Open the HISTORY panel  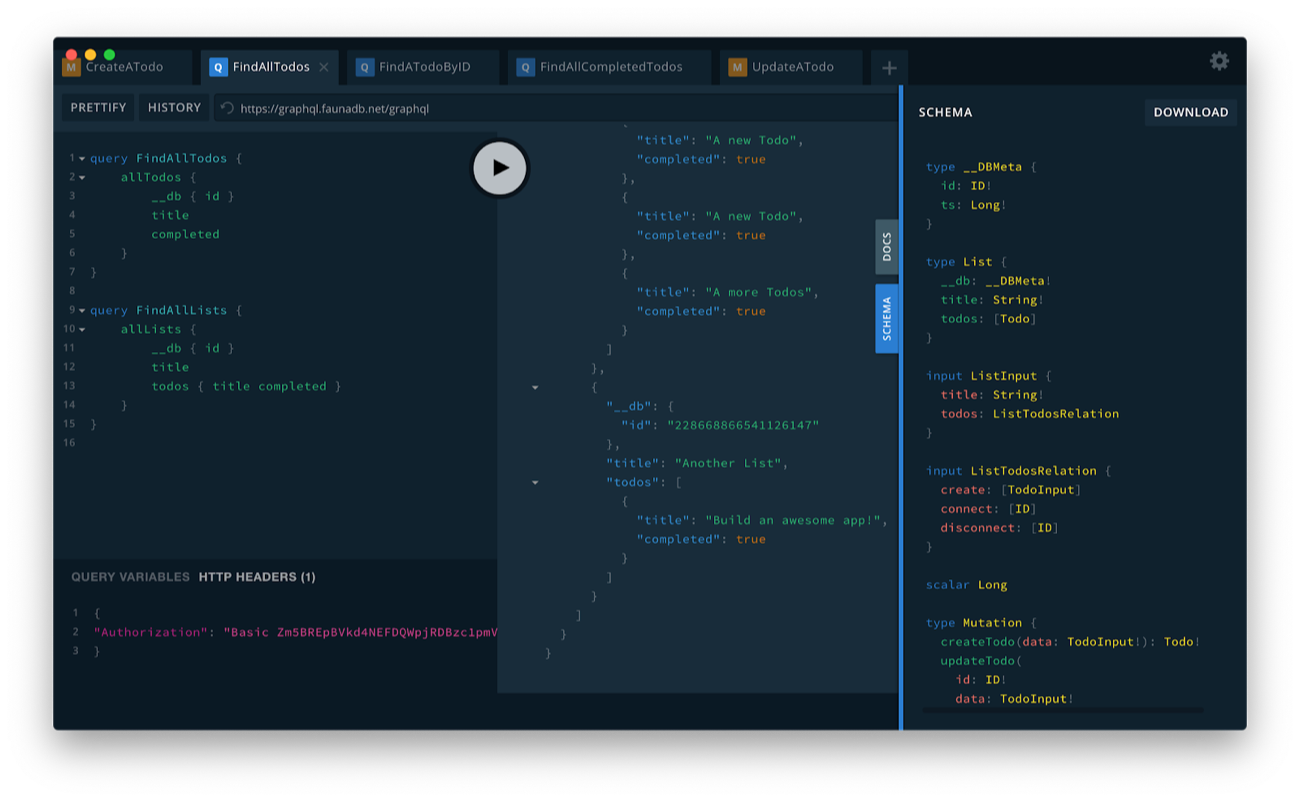click(x=174, y=108)
